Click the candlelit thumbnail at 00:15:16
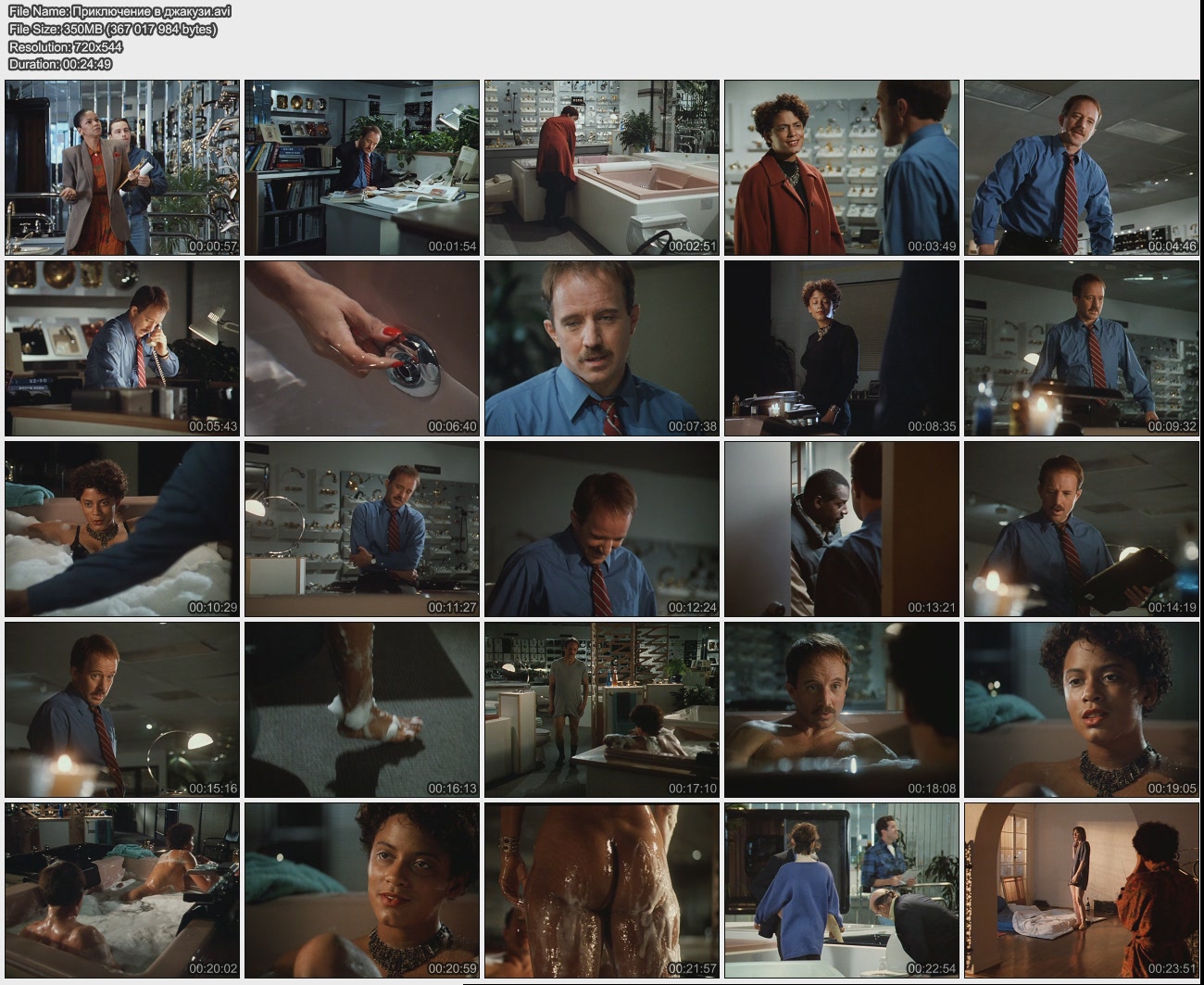Screen dimensions: 1204x985 (122, 710)
